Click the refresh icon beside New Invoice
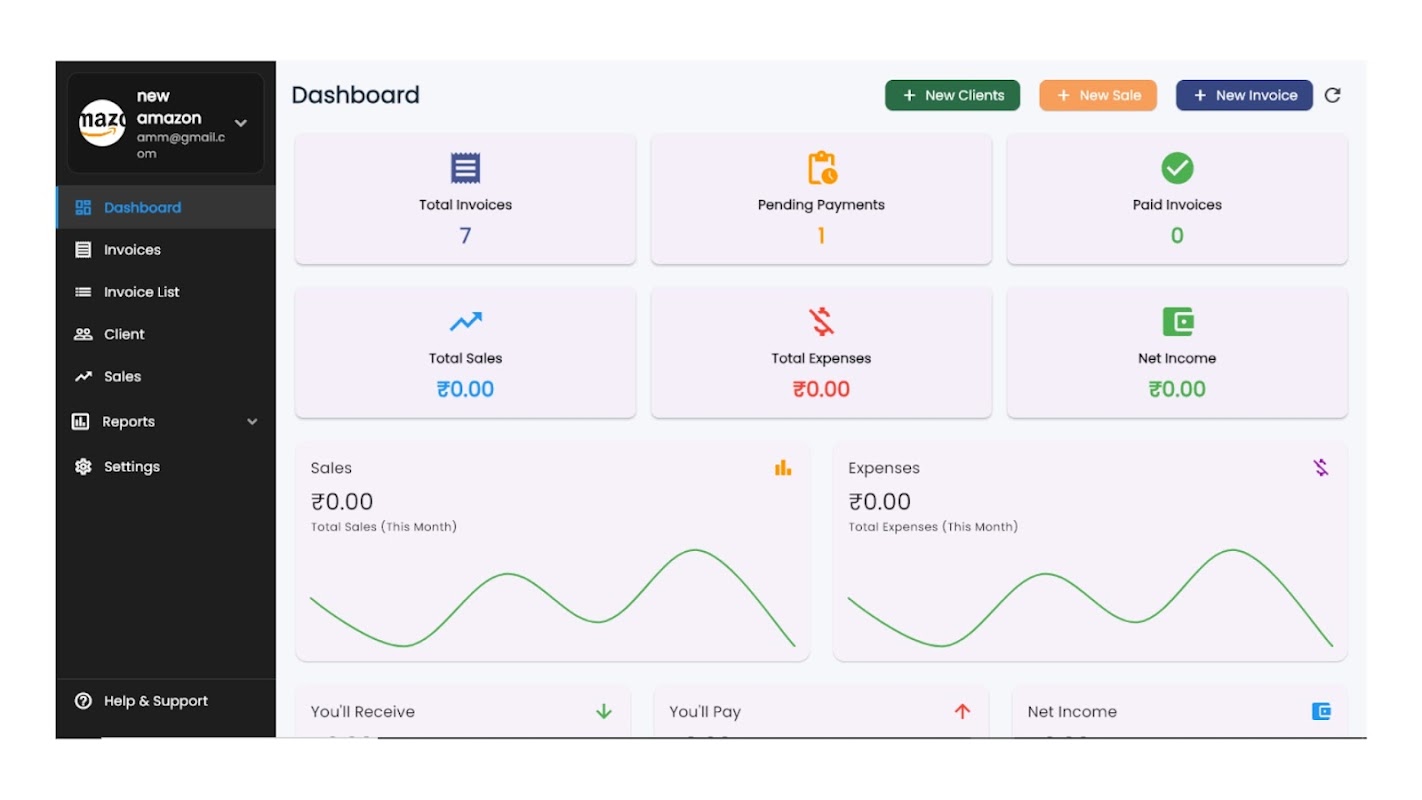The width and height of the screenshot is (1422, 800). tap(1332, 95)
